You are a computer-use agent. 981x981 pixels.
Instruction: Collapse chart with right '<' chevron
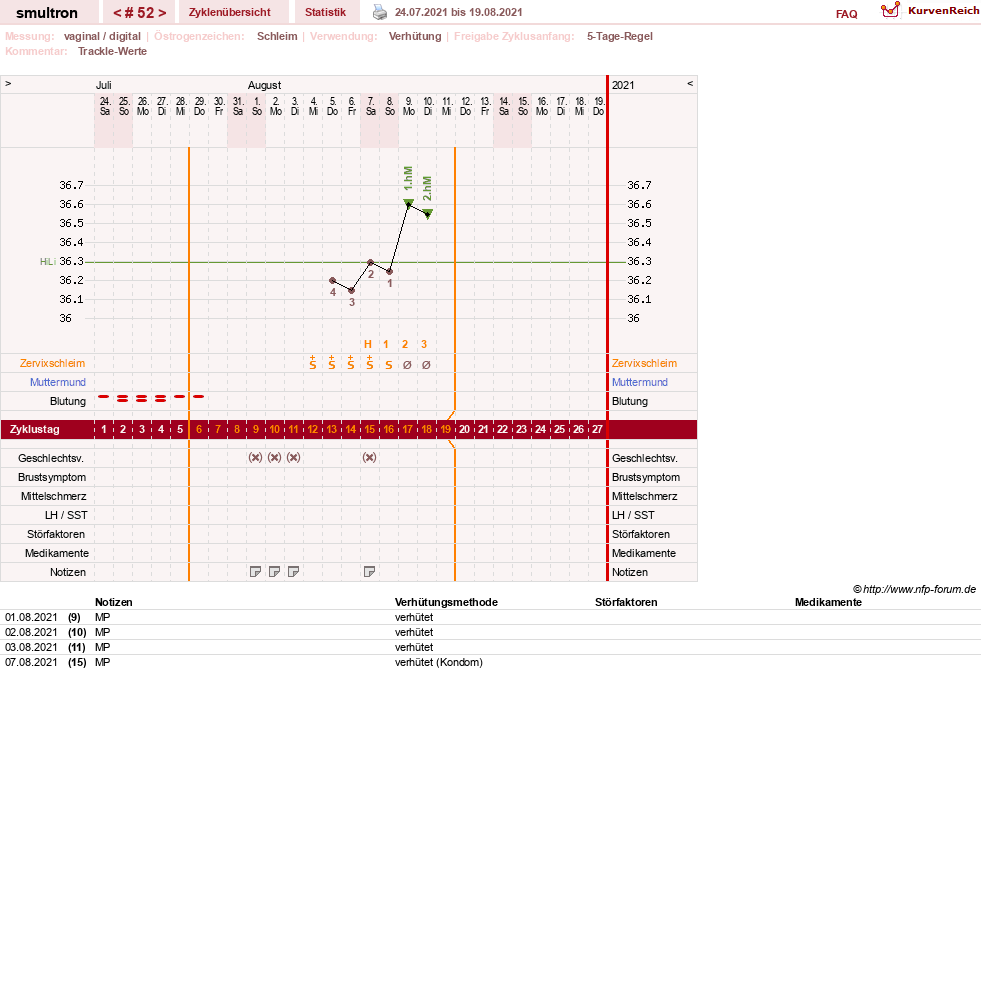tap(690, 83)
